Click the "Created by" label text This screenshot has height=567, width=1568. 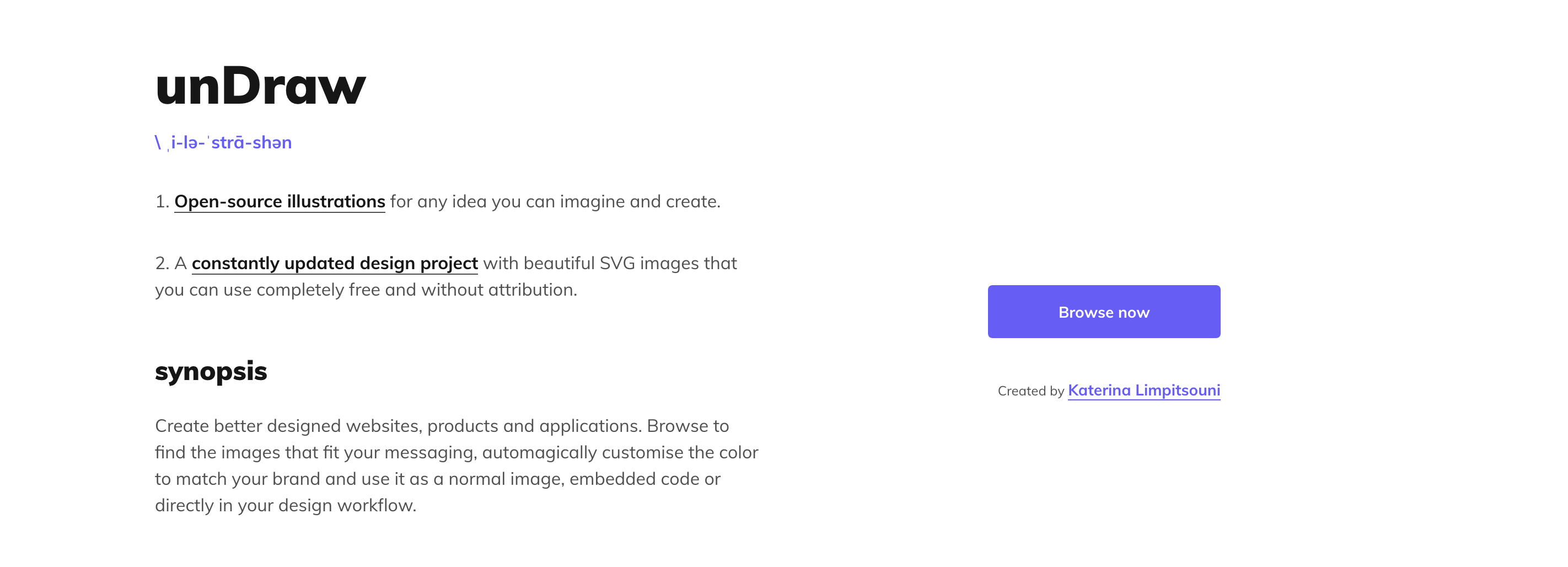(1030, 391)
